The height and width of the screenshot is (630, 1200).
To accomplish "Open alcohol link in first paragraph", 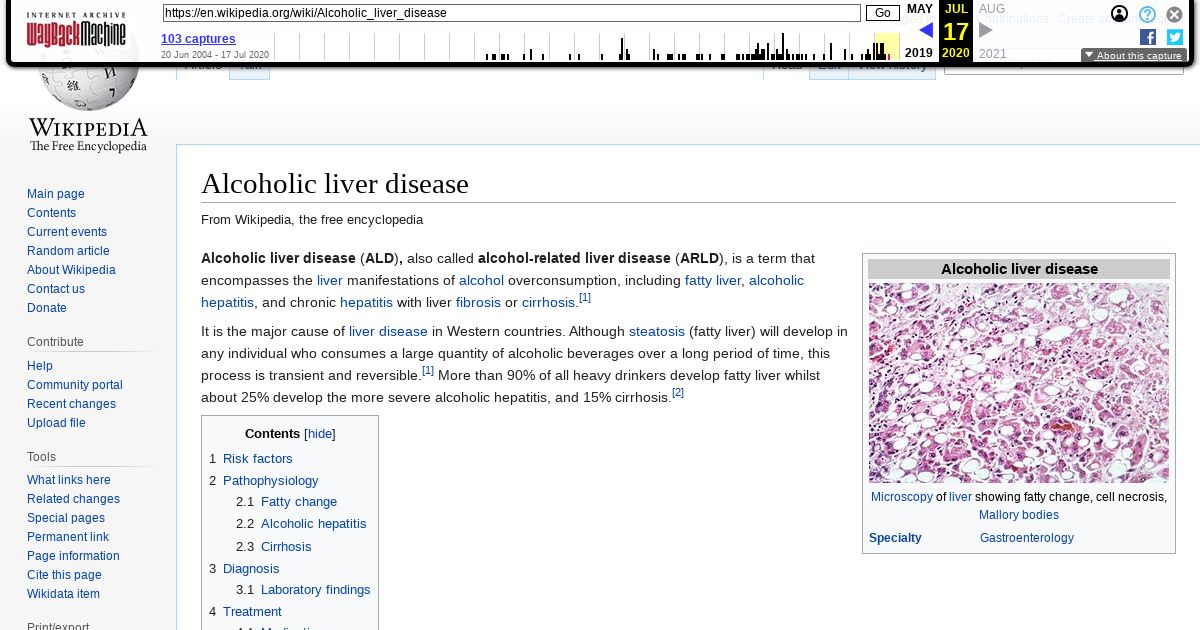I will pos(481,281).
